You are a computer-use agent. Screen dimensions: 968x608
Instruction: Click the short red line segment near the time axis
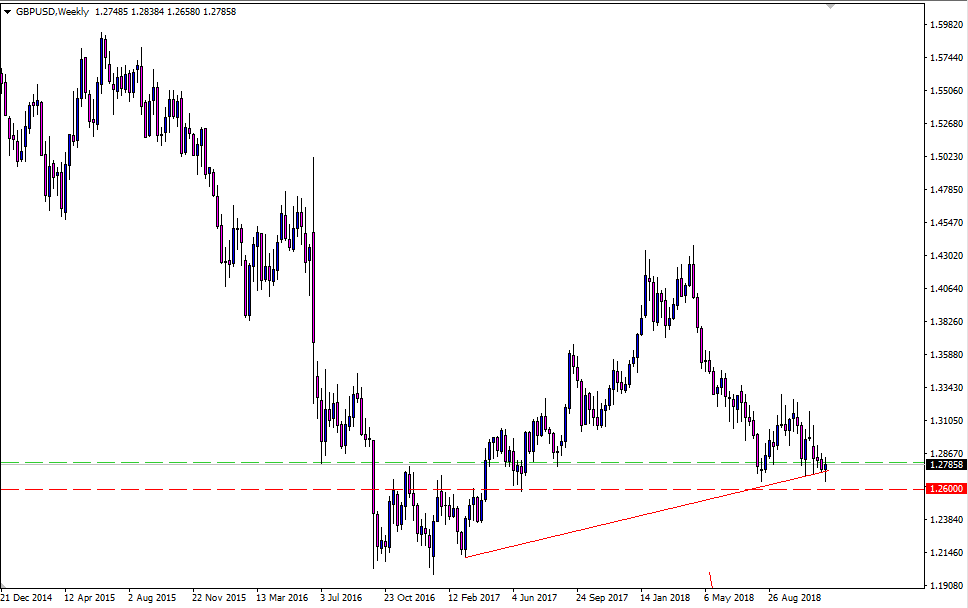[x=711, y=580]
